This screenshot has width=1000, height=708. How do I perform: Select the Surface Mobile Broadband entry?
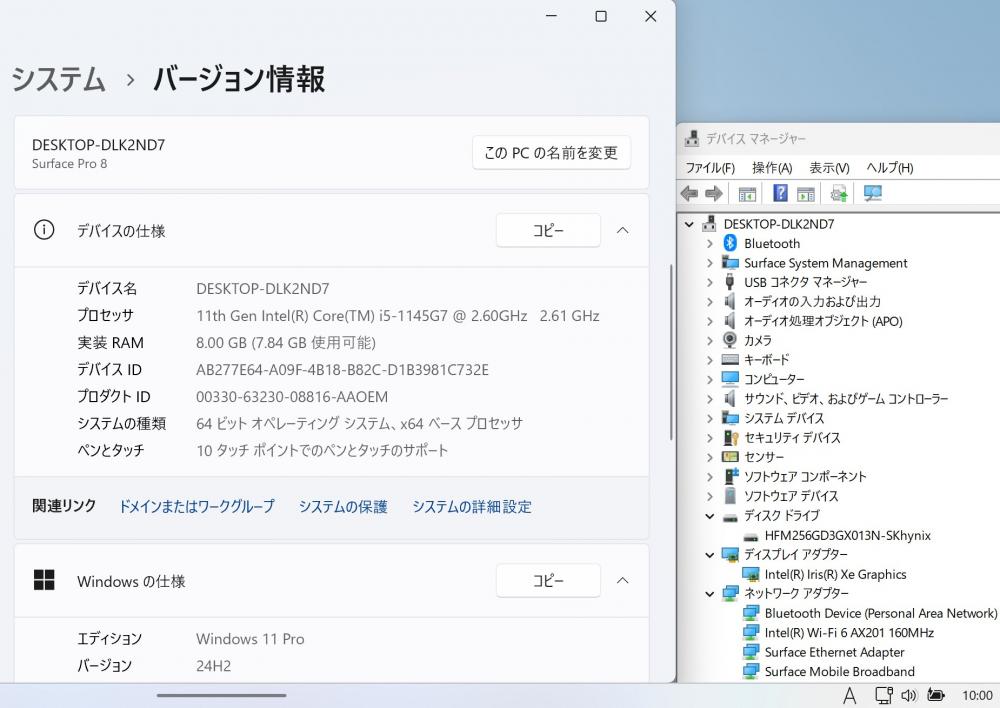pos(839,671)
